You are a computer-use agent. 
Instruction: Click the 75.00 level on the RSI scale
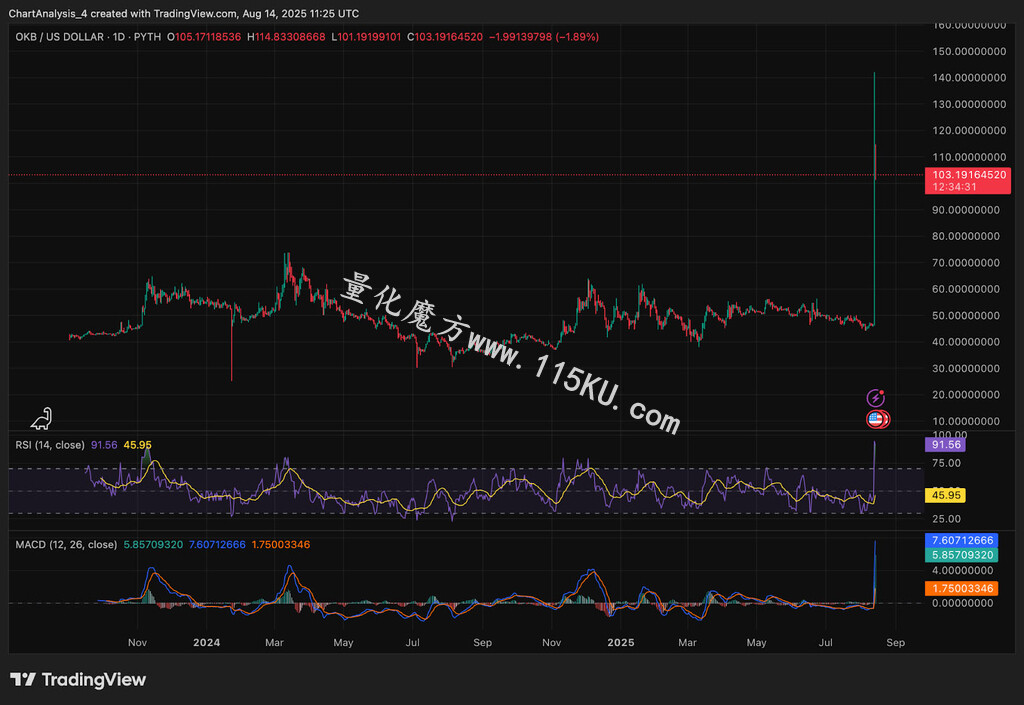(946, 463)
